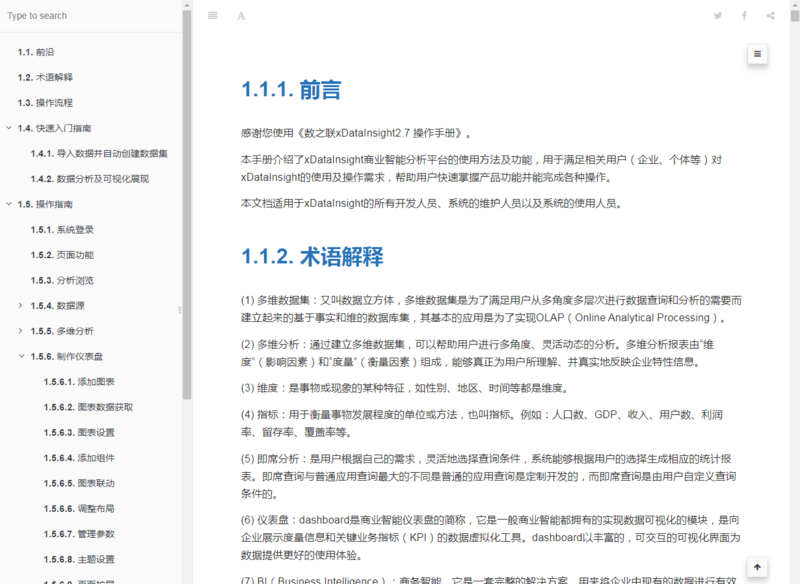
Task: Go to 1.4.1. 导入数据并自动创建数据集
Action: click(99, 154)
